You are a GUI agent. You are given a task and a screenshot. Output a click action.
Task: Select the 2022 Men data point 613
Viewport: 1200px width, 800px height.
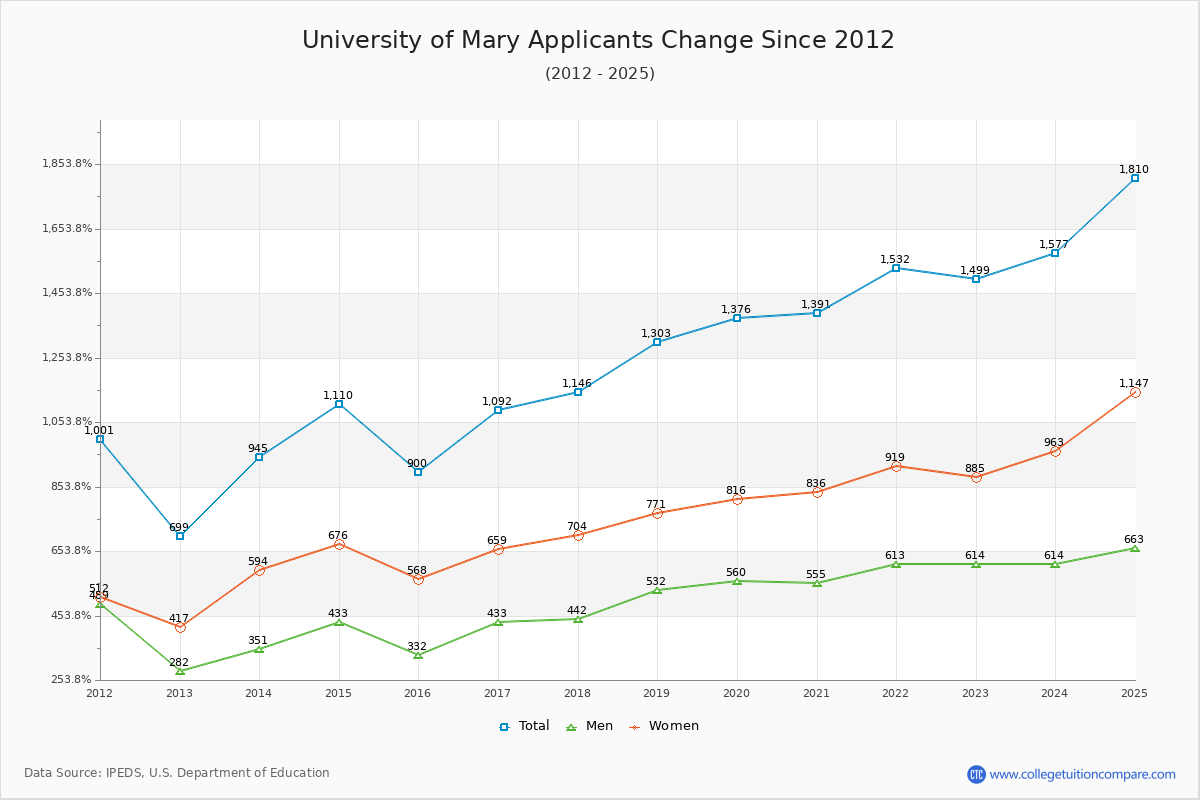coord(896,564)
